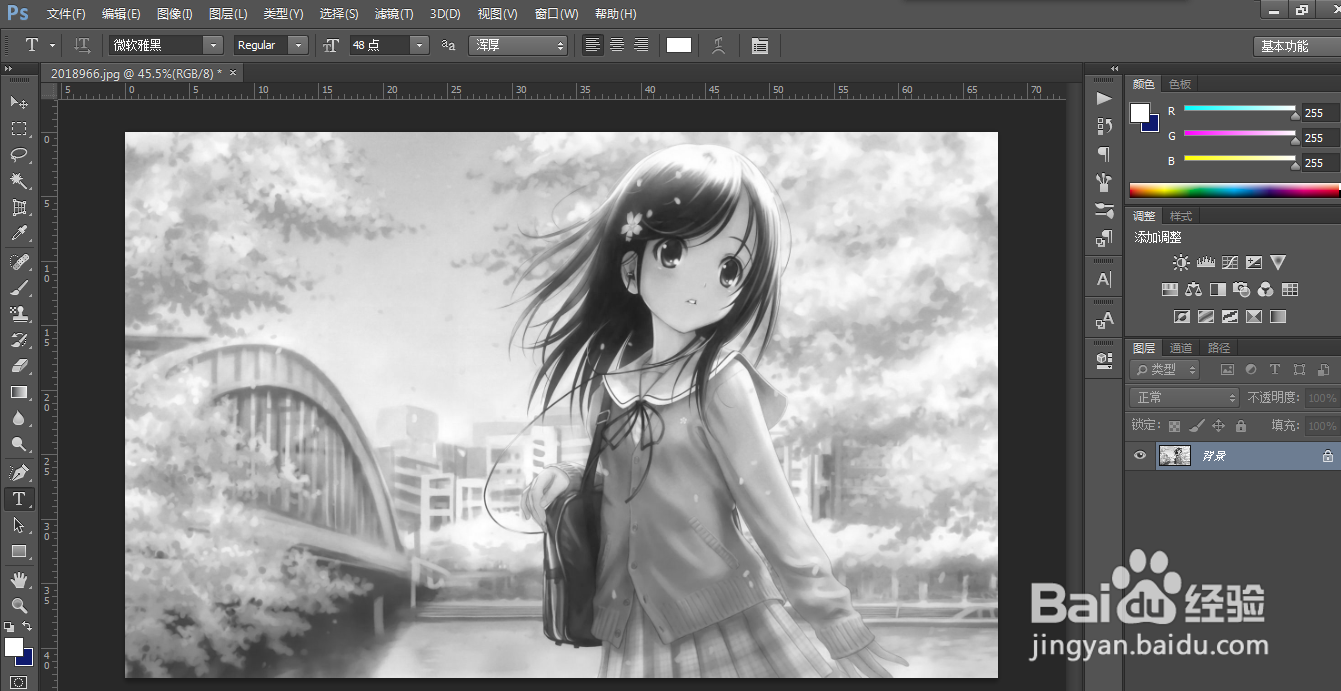Align text left
Screen dimensions: 1341x691
[593, 45]
